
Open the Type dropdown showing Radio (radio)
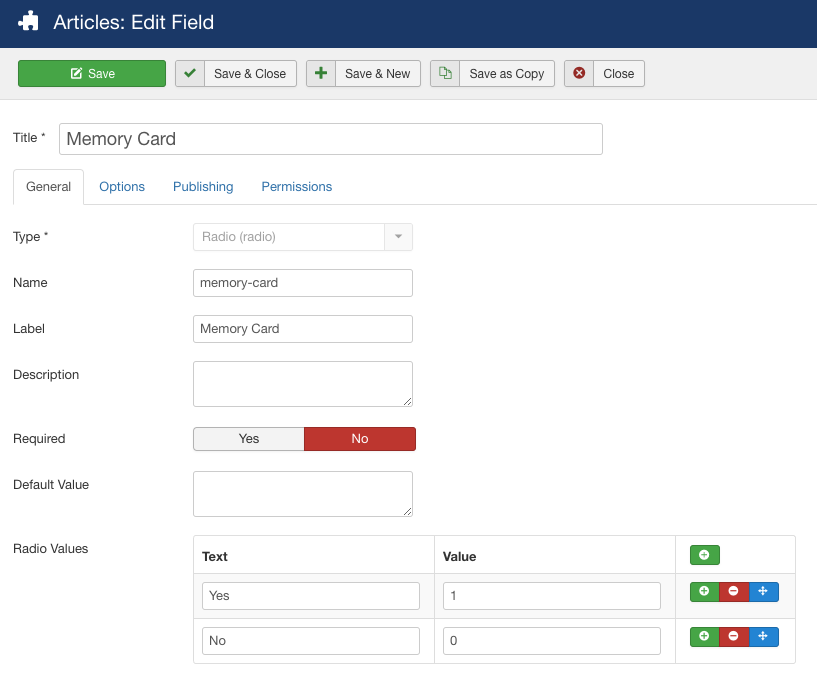tap(290, 237)
